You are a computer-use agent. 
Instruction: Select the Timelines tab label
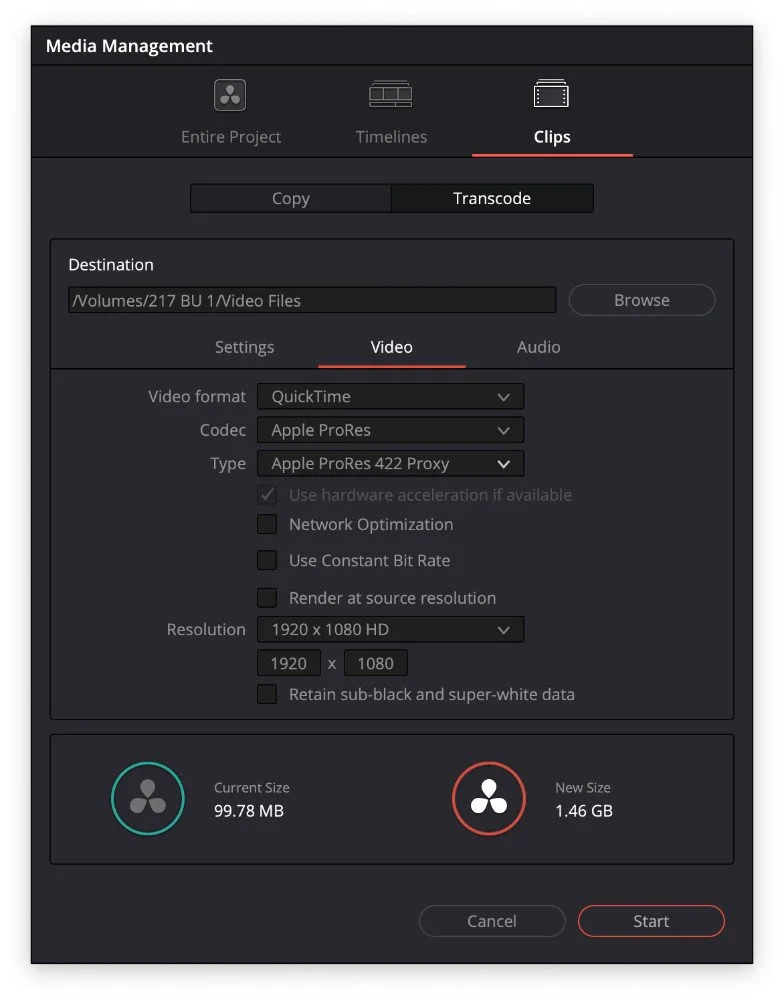pyautogui.click(x=391, y=137)
